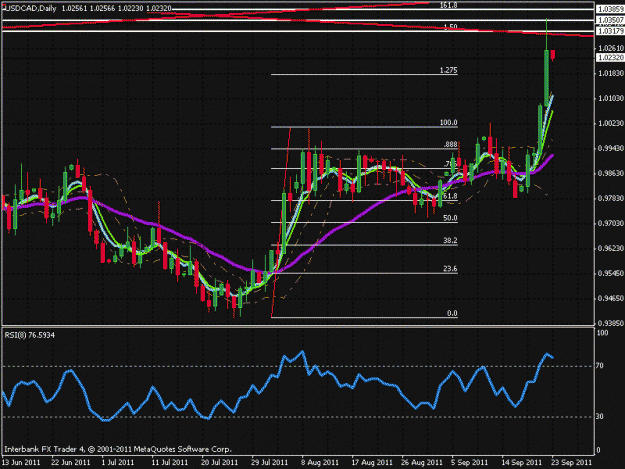Click the 0.96230 price axis value

(x=611, y=248)
